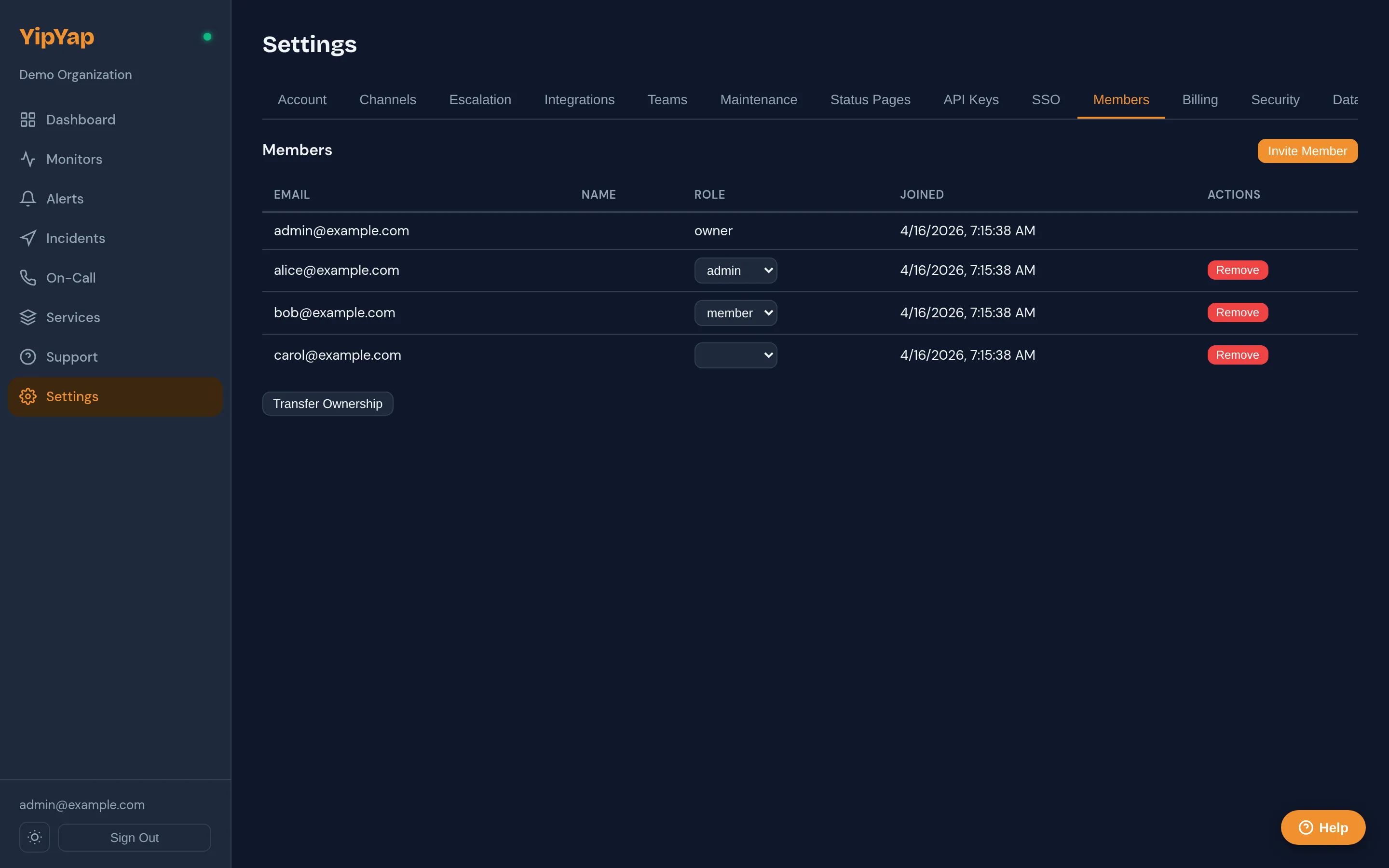Navigate to Incidents via sidebar icon
Image resolution: width=1389 pixels, height=868 pixels.
tap(28, 238)
